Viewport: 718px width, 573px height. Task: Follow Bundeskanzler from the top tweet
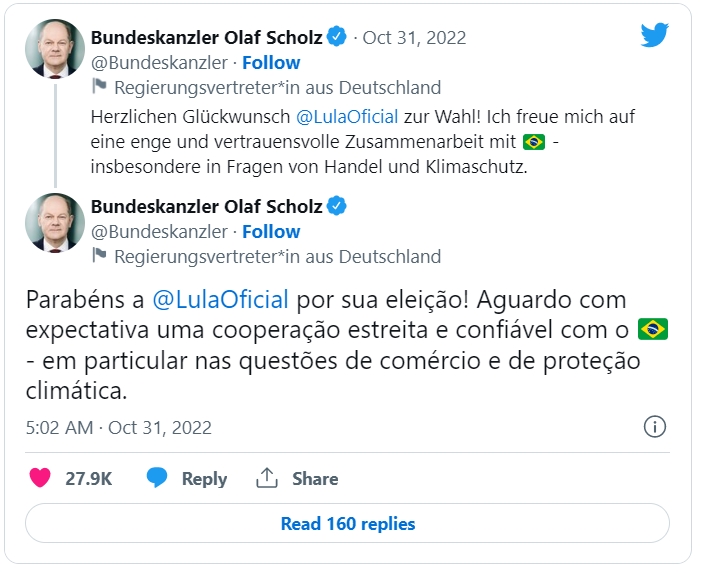click(271, 62)
